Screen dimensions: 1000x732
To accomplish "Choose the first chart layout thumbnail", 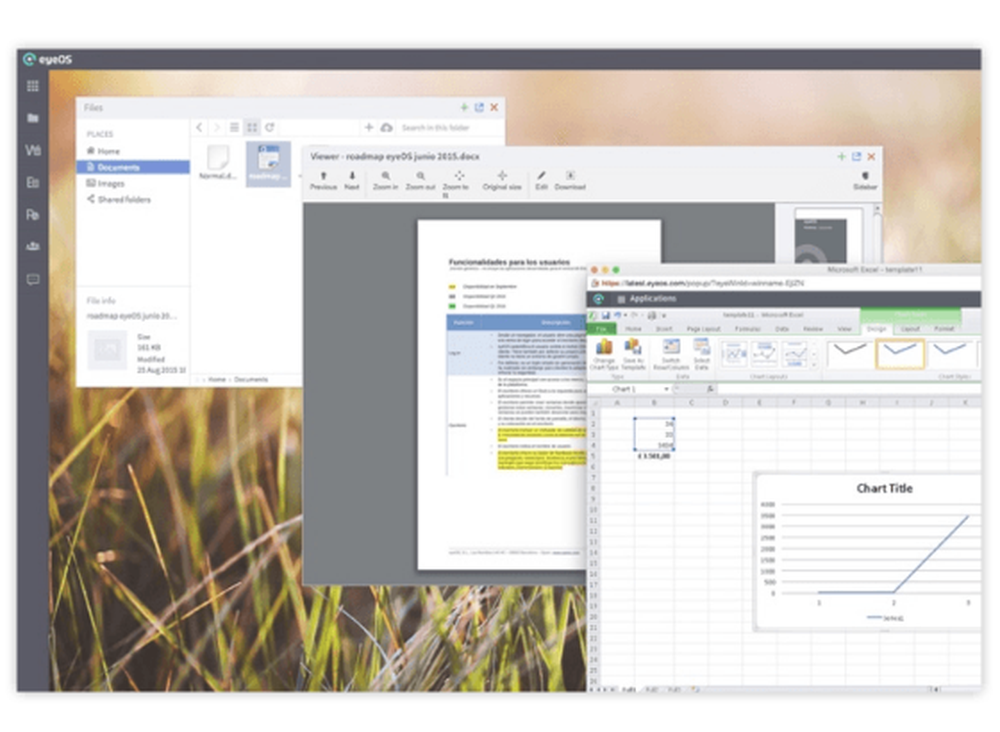I will tap(733, 354).
